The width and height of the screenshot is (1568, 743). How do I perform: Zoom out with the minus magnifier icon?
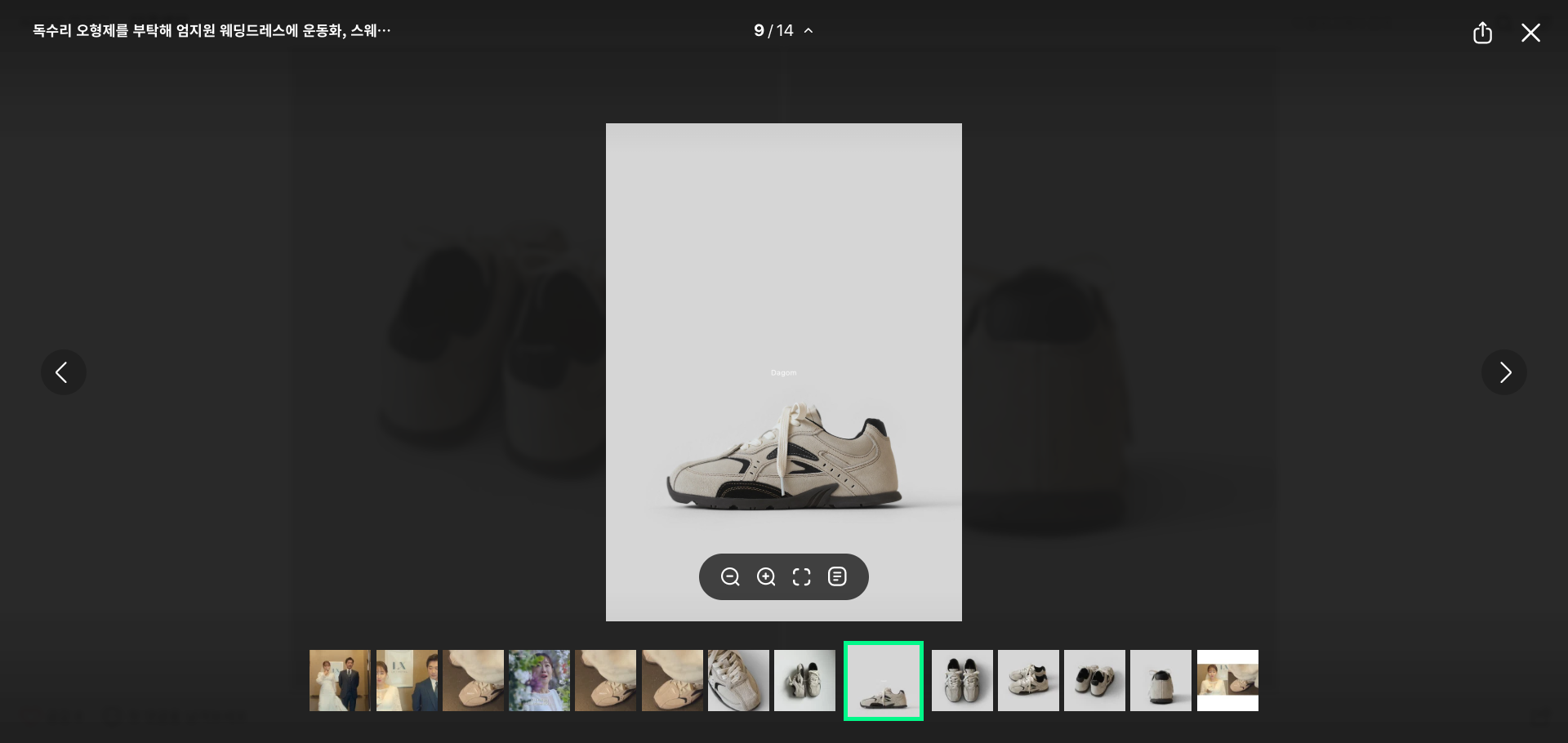click(x=730, y=577)
